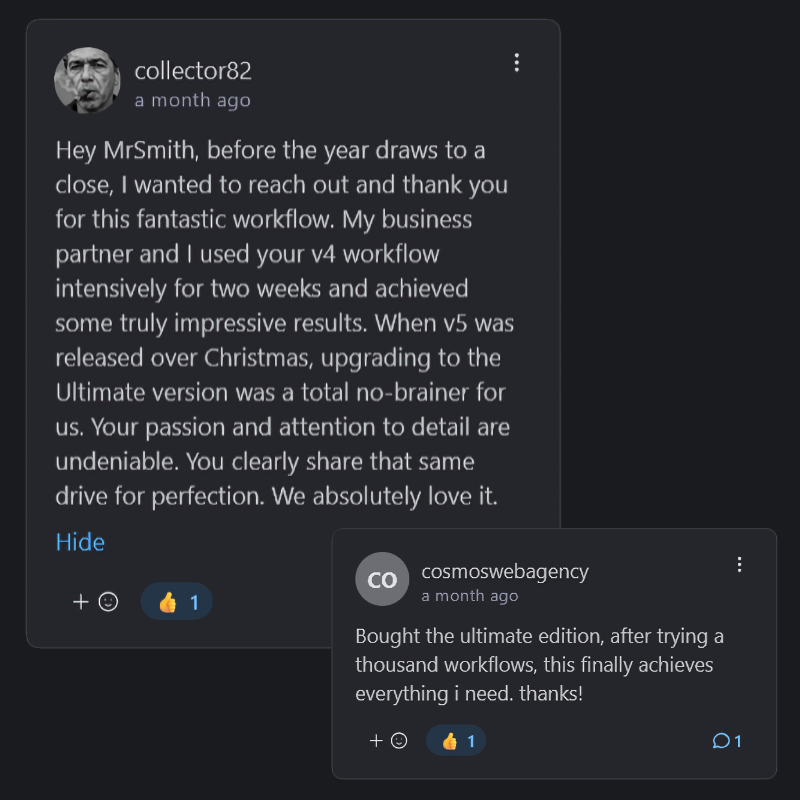
Task: Click the smiley face icon under cosmoswebagency's comment
Action: click(x=399, y=741)
